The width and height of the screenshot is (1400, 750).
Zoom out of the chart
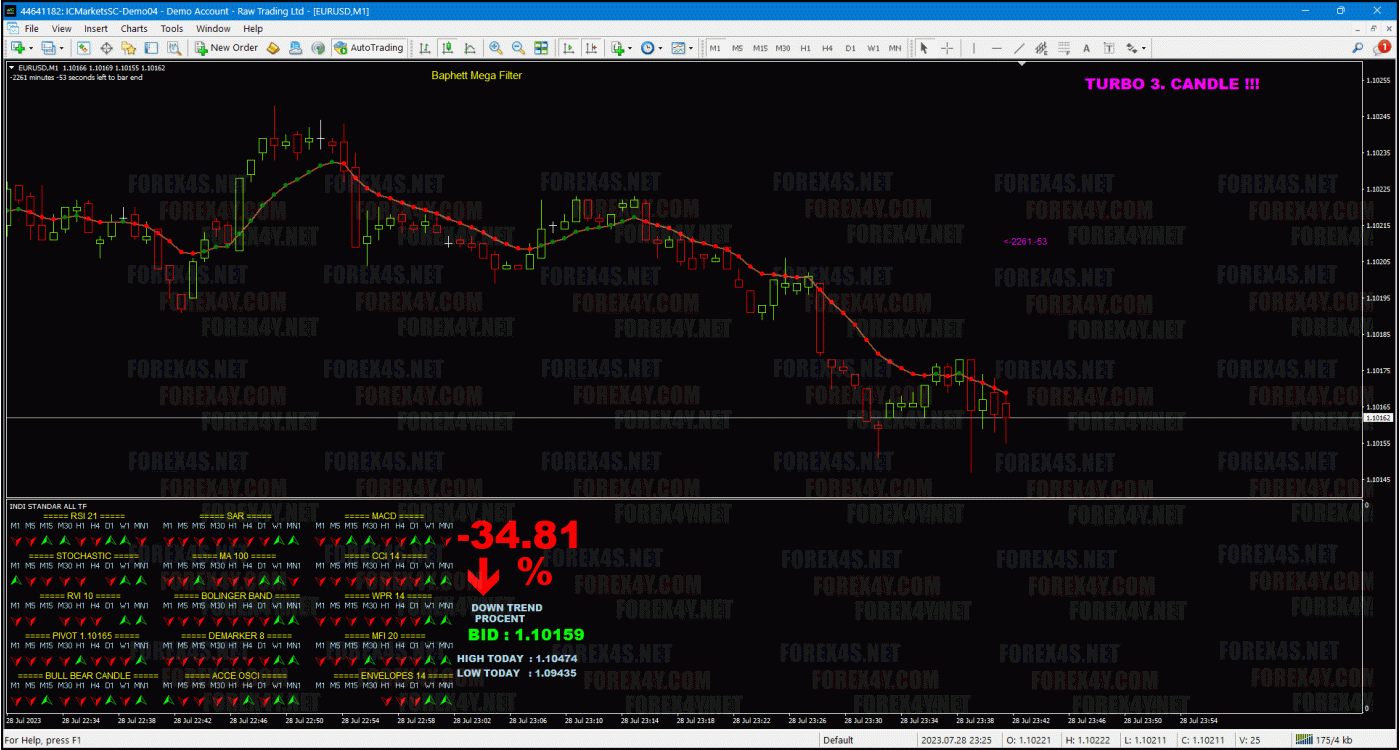point(518,48)
